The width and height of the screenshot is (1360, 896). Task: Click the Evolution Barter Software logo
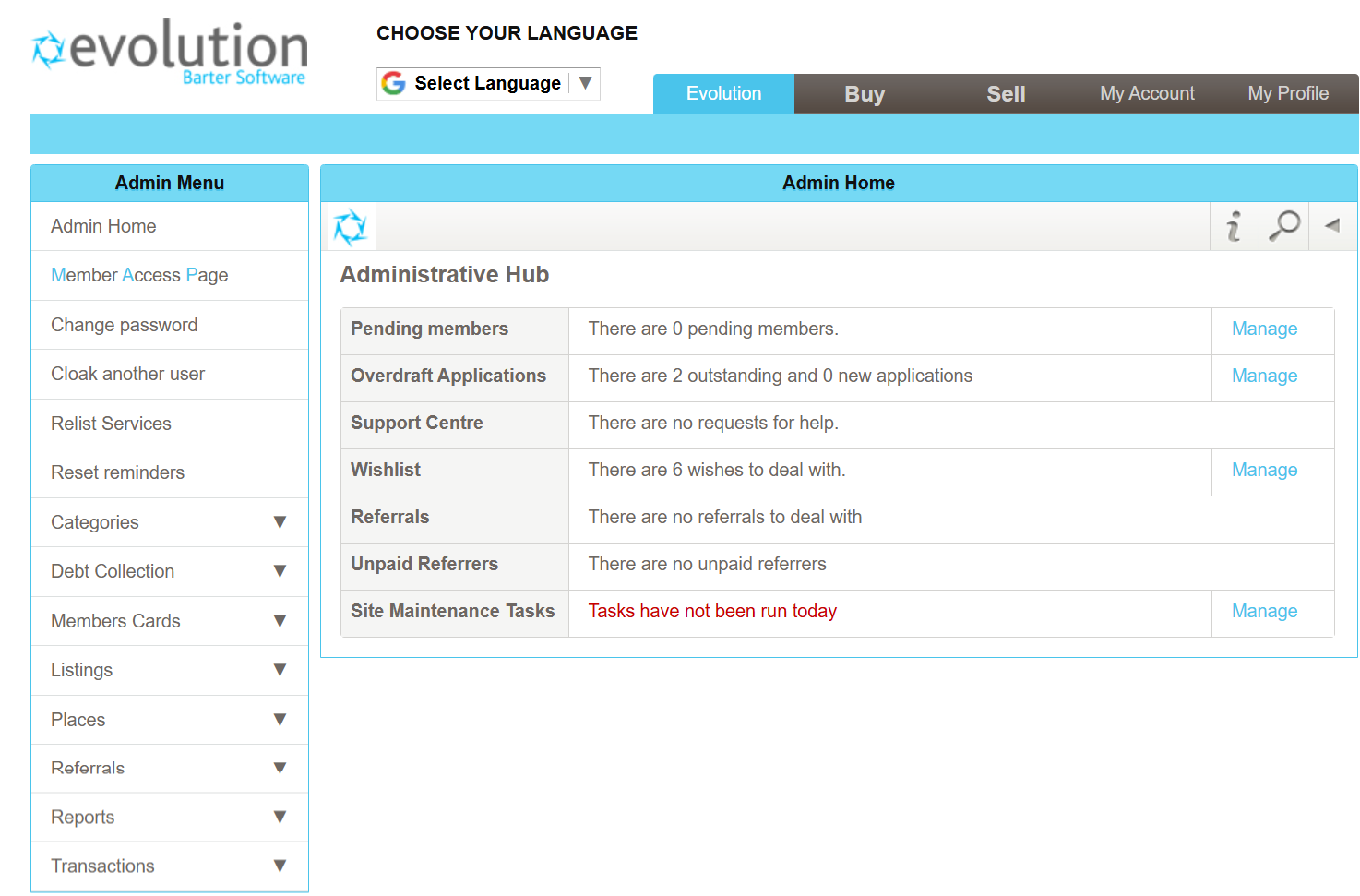171,54
